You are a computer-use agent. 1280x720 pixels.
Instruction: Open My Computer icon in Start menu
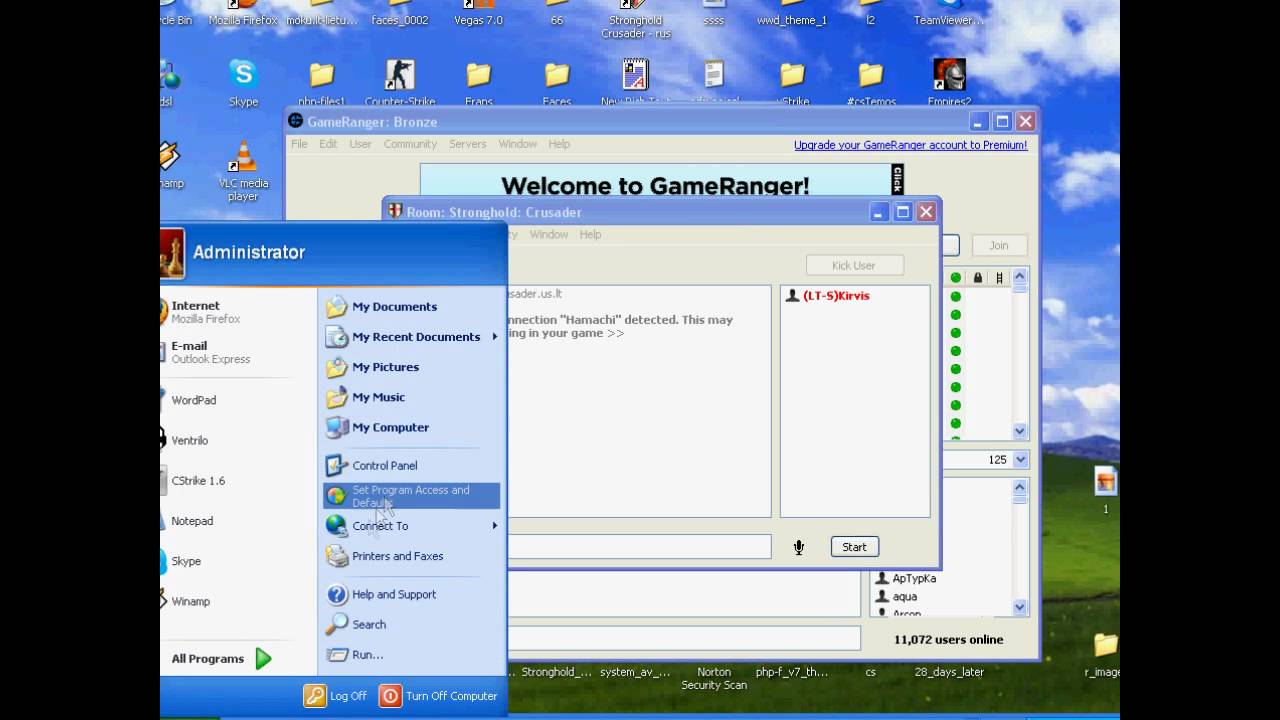337,427
